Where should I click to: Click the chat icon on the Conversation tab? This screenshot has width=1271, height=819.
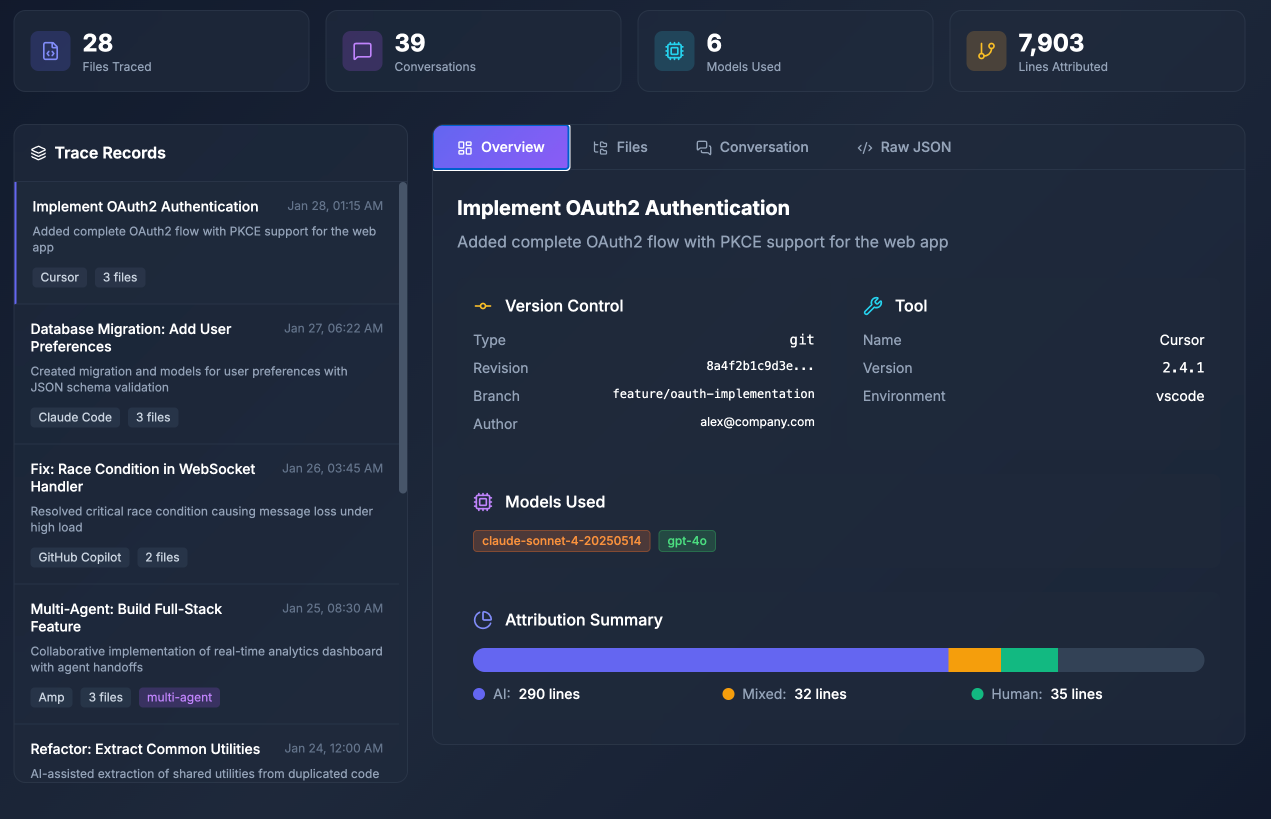pos(704,148)
